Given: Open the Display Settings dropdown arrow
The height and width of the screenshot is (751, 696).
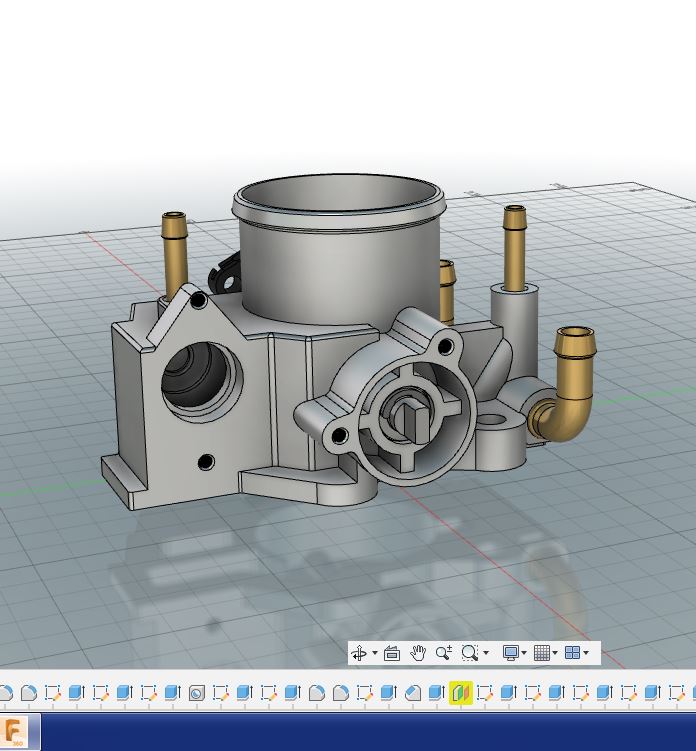Looking at the screenshot, I should [x=524, y=654].
